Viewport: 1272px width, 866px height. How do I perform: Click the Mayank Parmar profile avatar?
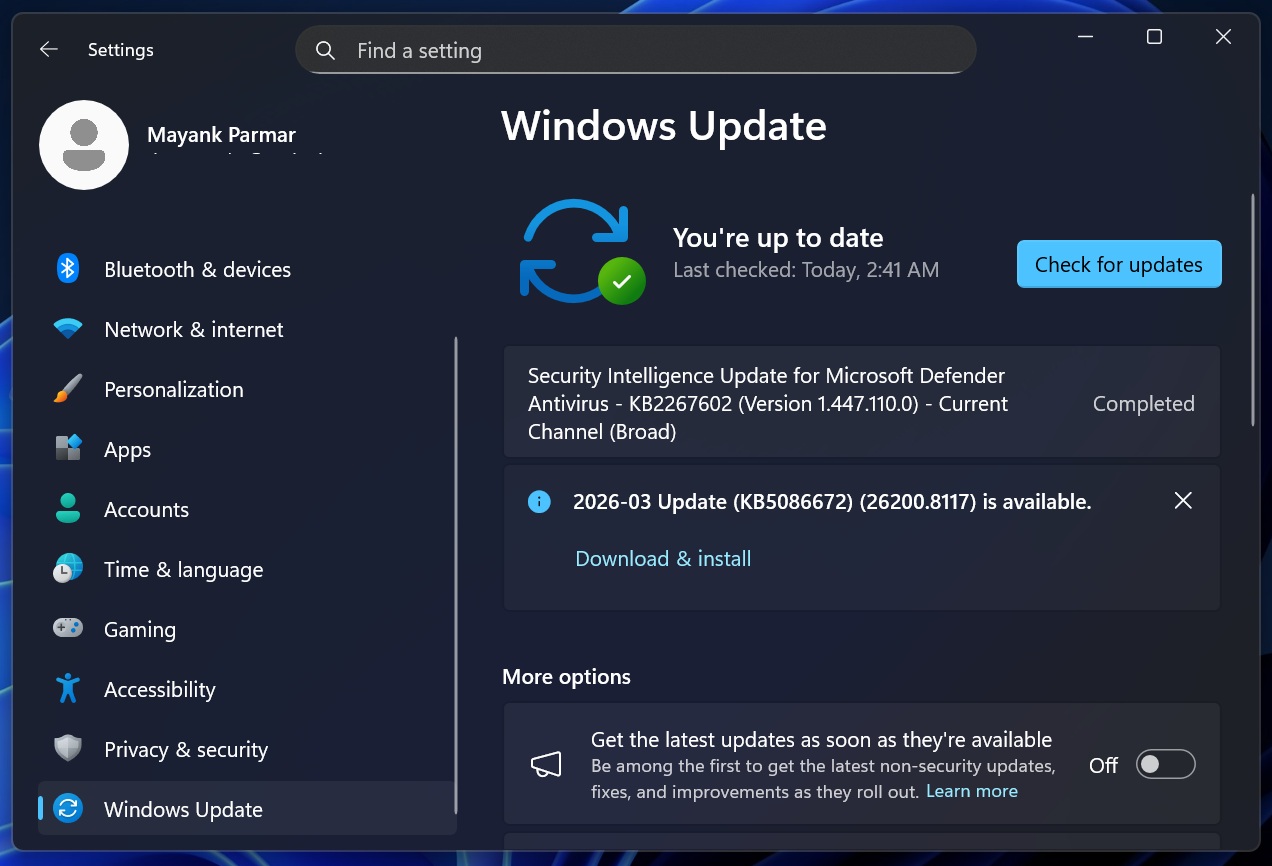[x=84, y=145]
